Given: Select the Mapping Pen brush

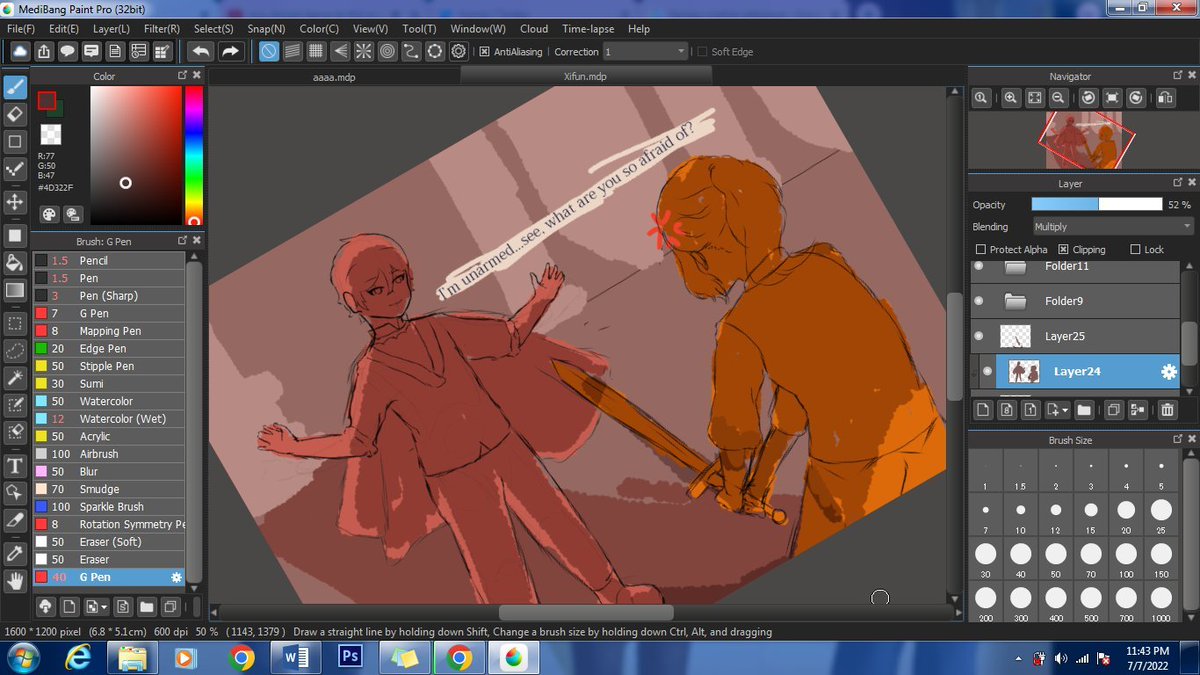Looking at the screenshot, I should pos(108,331).
